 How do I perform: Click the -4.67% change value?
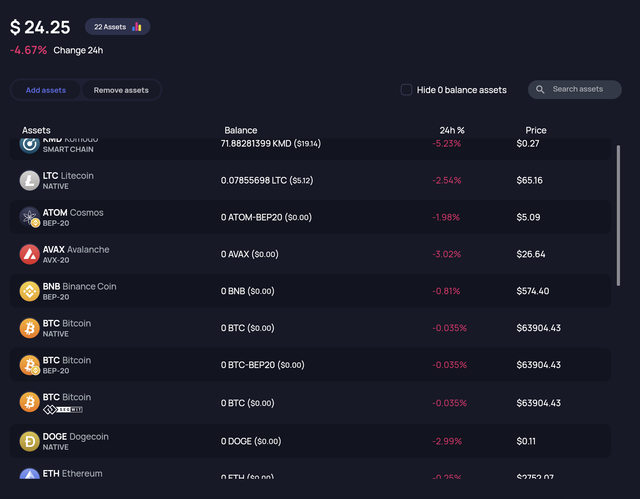(x=28, y=50)
